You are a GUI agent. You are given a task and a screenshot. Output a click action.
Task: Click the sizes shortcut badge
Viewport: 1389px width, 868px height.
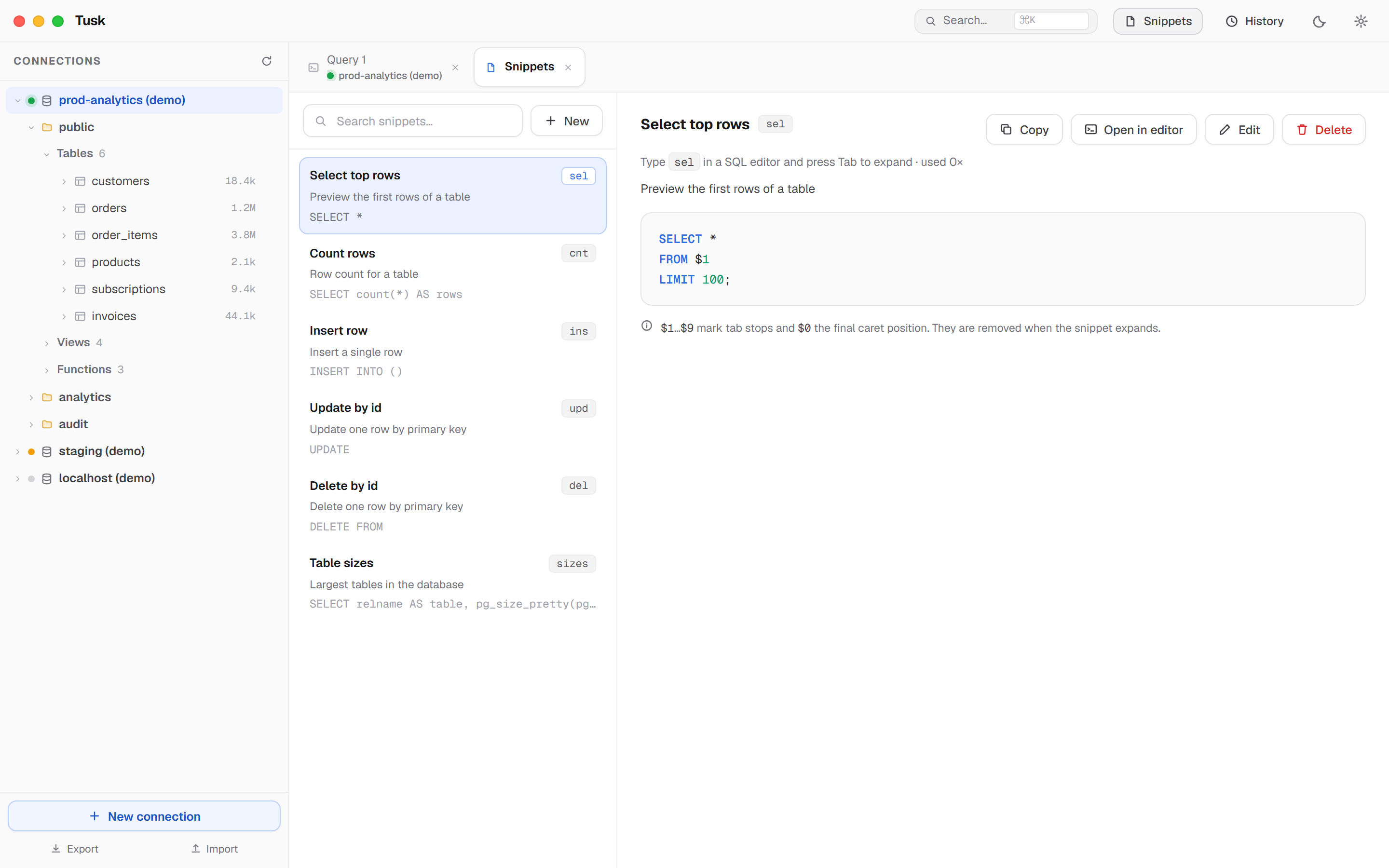pyautogui.click(x=572, y=564)
